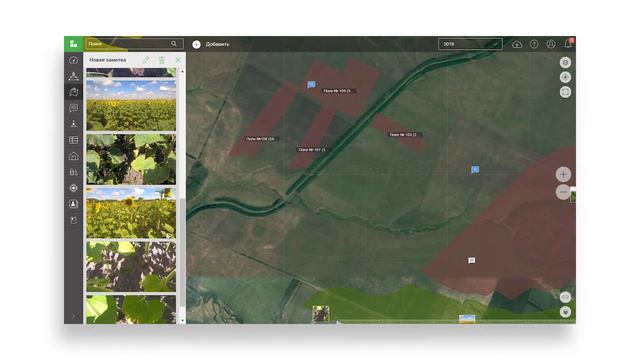Open the leaves photo thumbnail on the map
The height and width of the screenshot is (360, 640).
(x=320, y=314)
